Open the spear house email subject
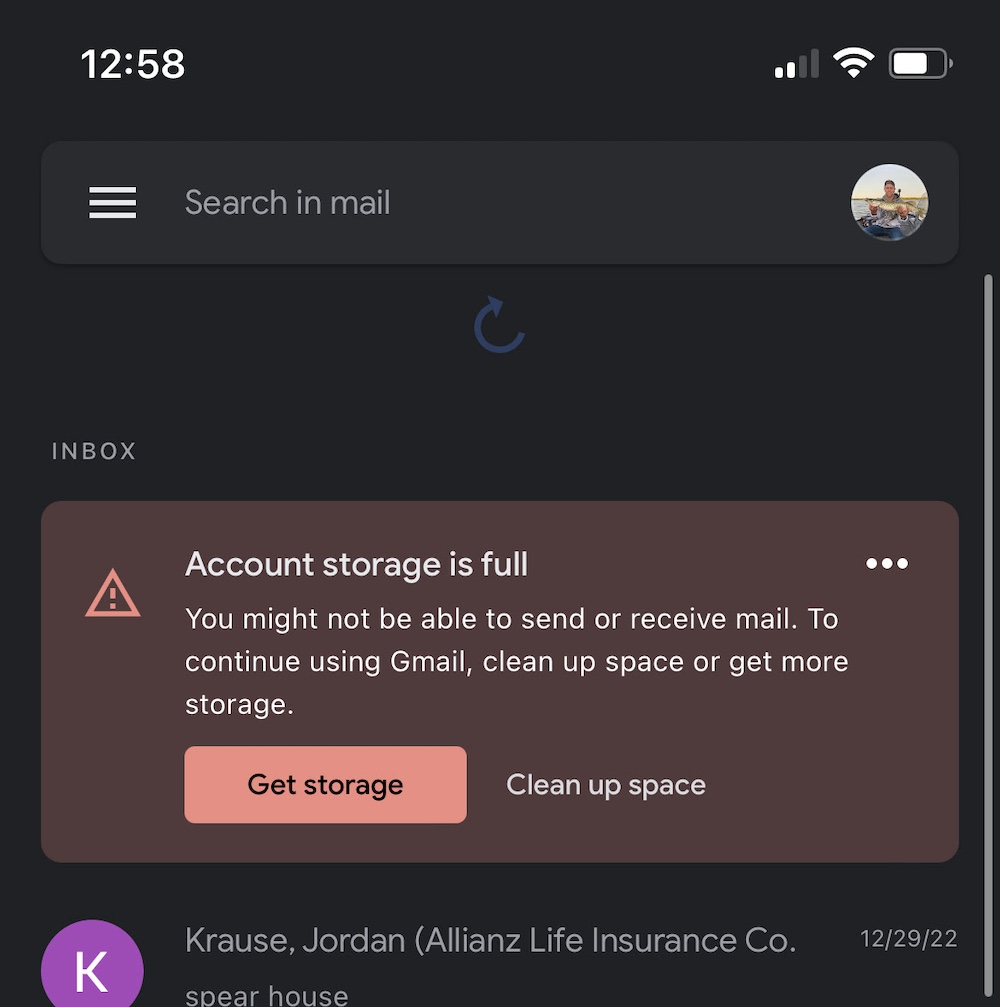The image size is (1000, 1007). (x=267, y=995)
